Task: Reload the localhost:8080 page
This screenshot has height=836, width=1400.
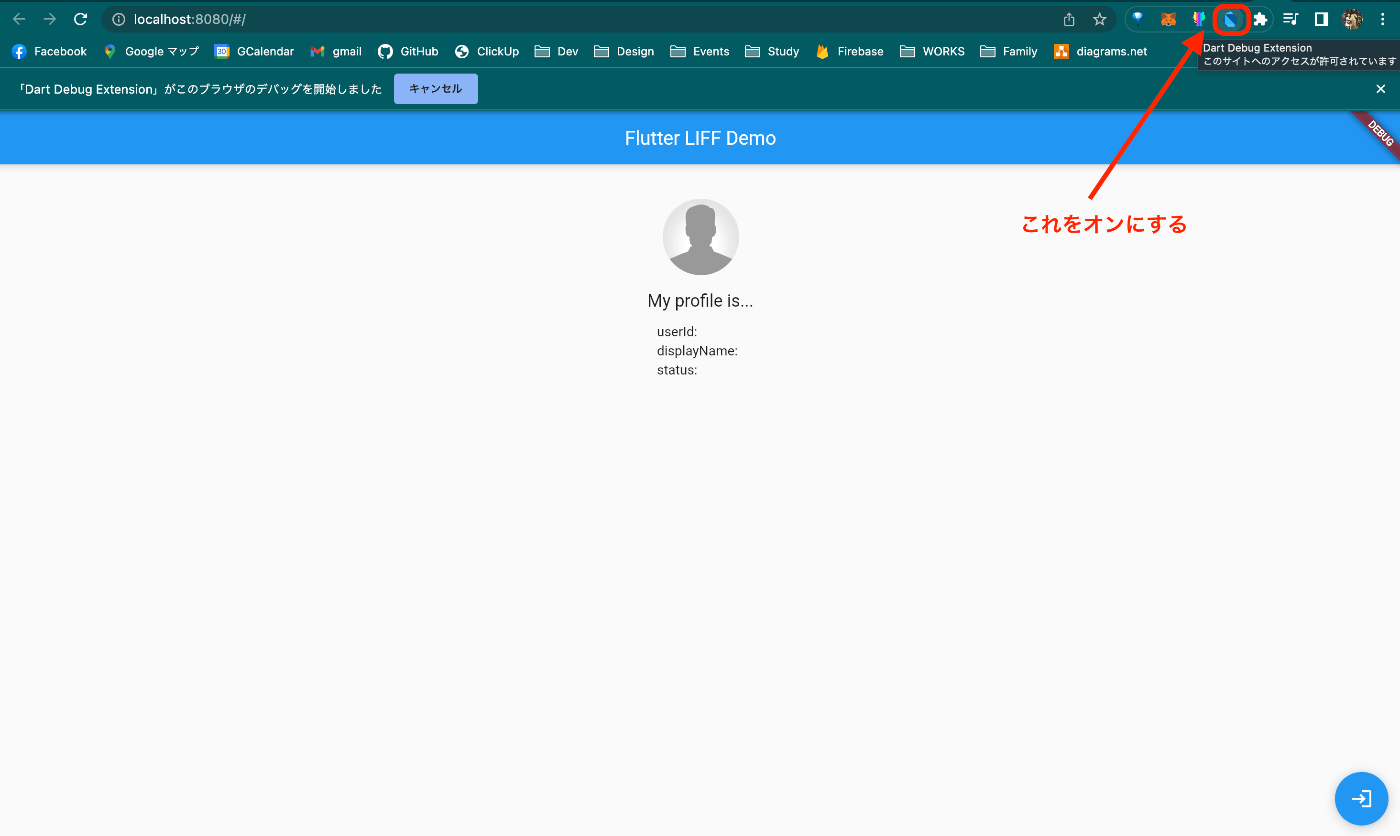Action: click(79, 18)
